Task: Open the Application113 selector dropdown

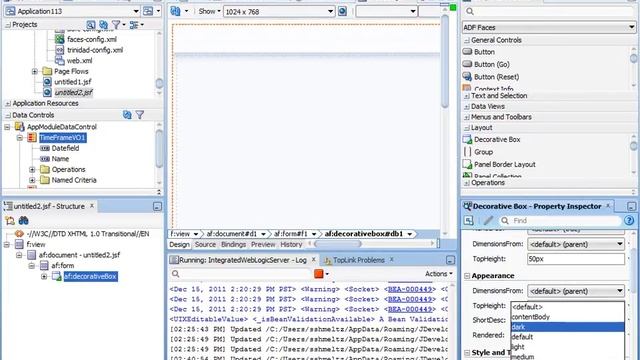Action: click(136, 11)
